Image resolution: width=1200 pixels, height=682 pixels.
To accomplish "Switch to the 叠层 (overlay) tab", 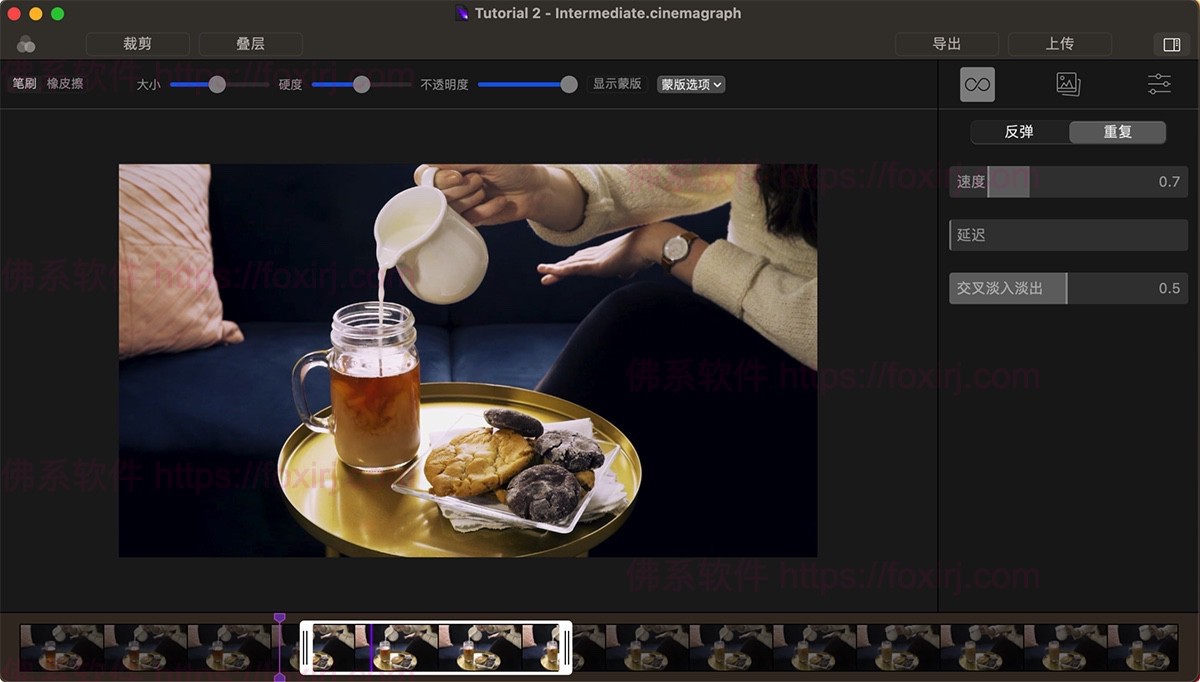I will [x=251, y=44].
